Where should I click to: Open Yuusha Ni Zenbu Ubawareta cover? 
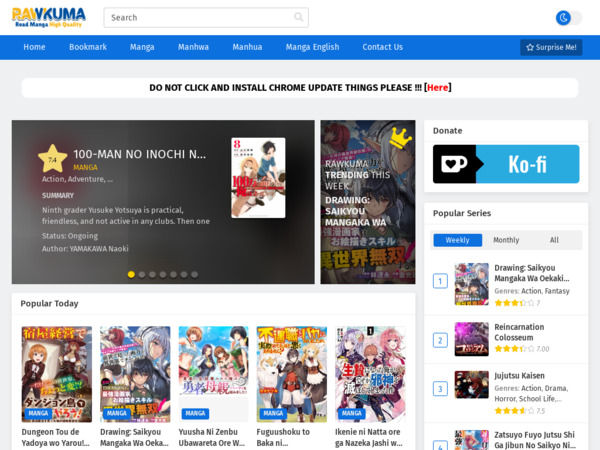coord(214,374)
